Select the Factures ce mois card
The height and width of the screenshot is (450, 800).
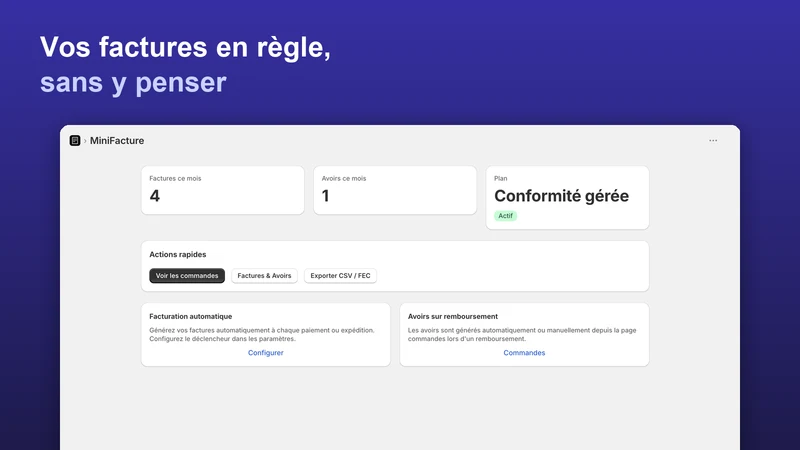[222, 190]
